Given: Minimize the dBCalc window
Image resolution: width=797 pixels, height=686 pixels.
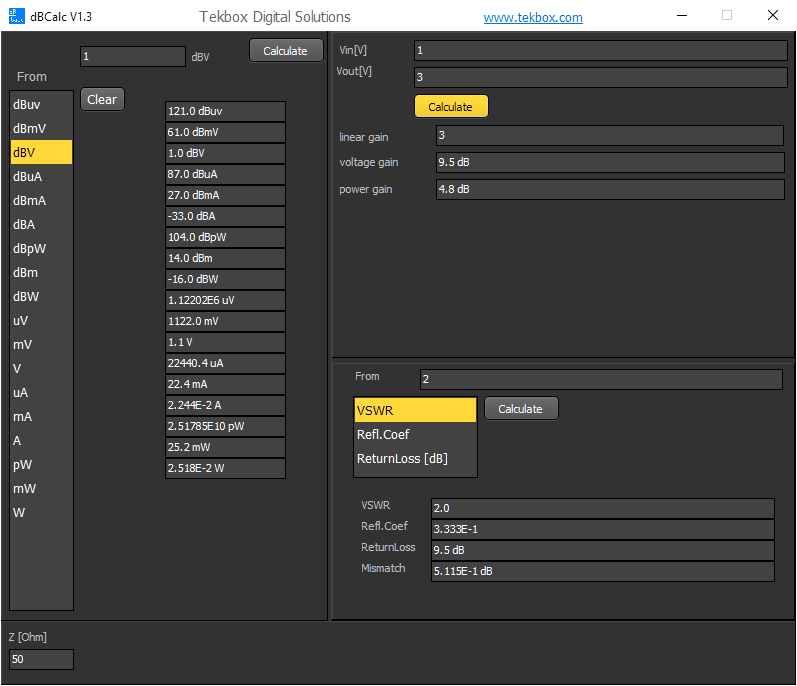Looking at the screenshot, I should click(682, 15).
